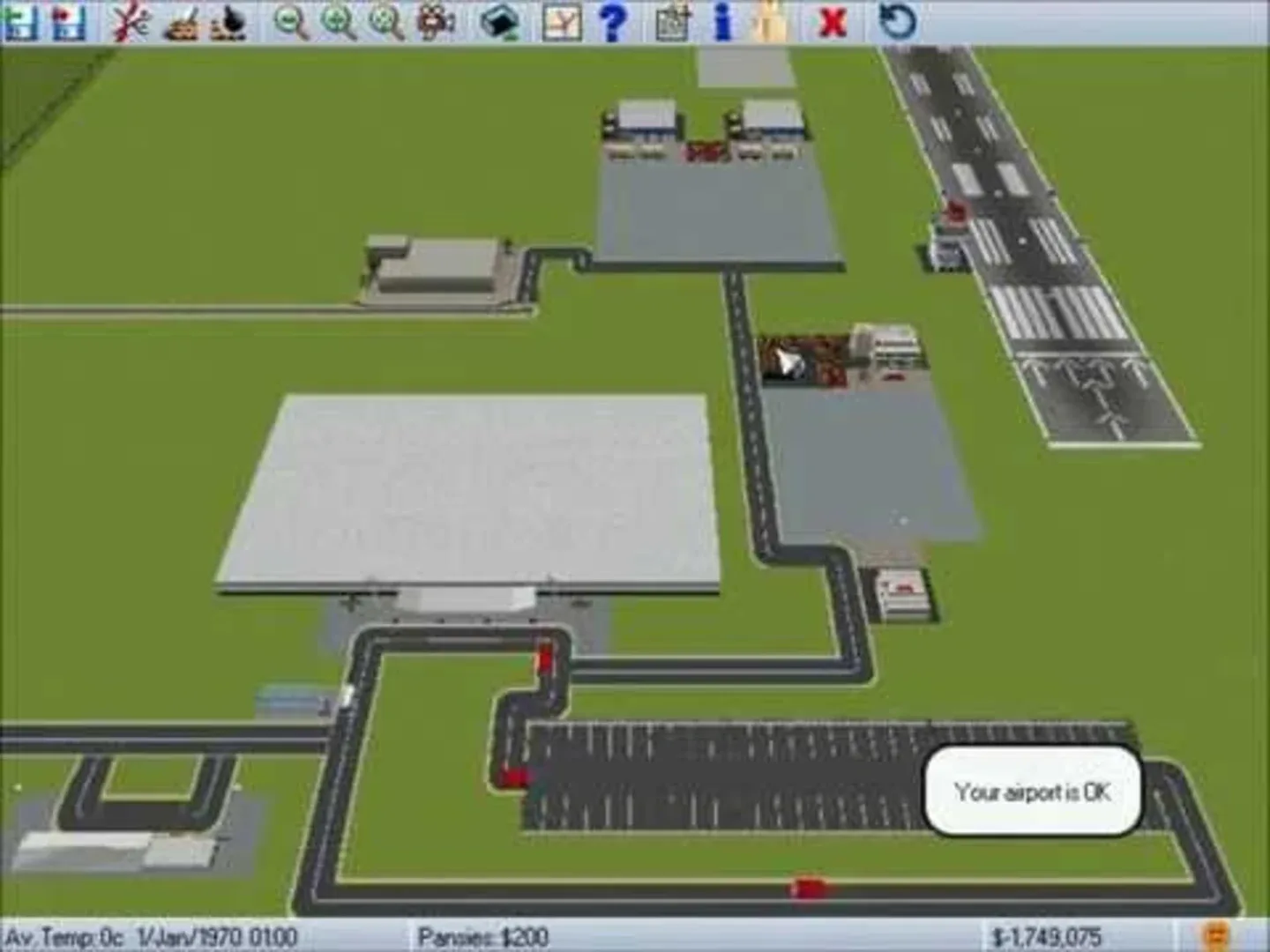This screenshot has width=1270, height=952.
Task: Click the green monitor screen toolbar icon
Action: (500, 22)
